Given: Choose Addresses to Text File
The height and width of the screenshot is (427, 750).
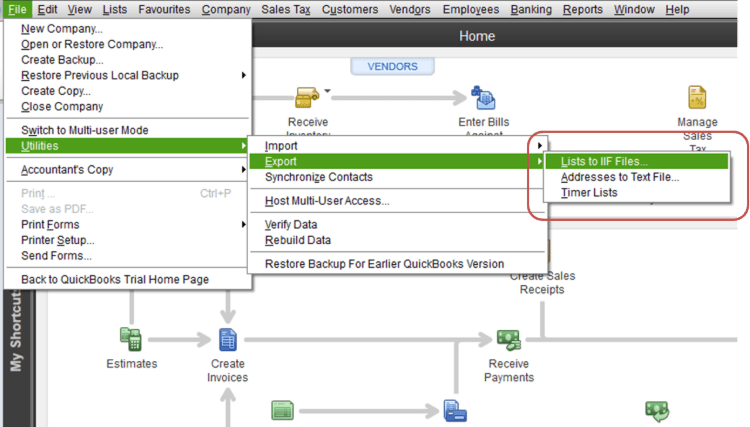Looking at the screenshot, I should click(620, 177).
